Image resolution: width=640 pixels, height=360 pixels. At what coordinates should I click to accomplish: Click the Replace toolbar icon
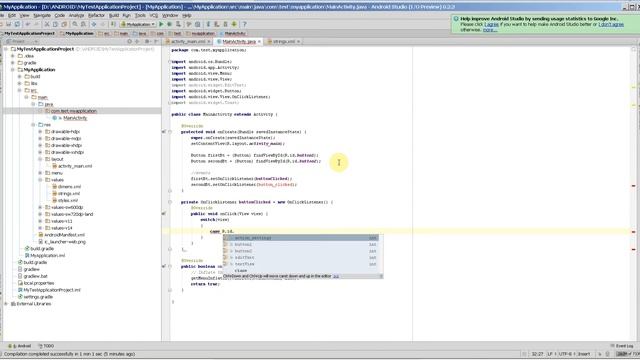pyautogui.click(x=83, y=24)
